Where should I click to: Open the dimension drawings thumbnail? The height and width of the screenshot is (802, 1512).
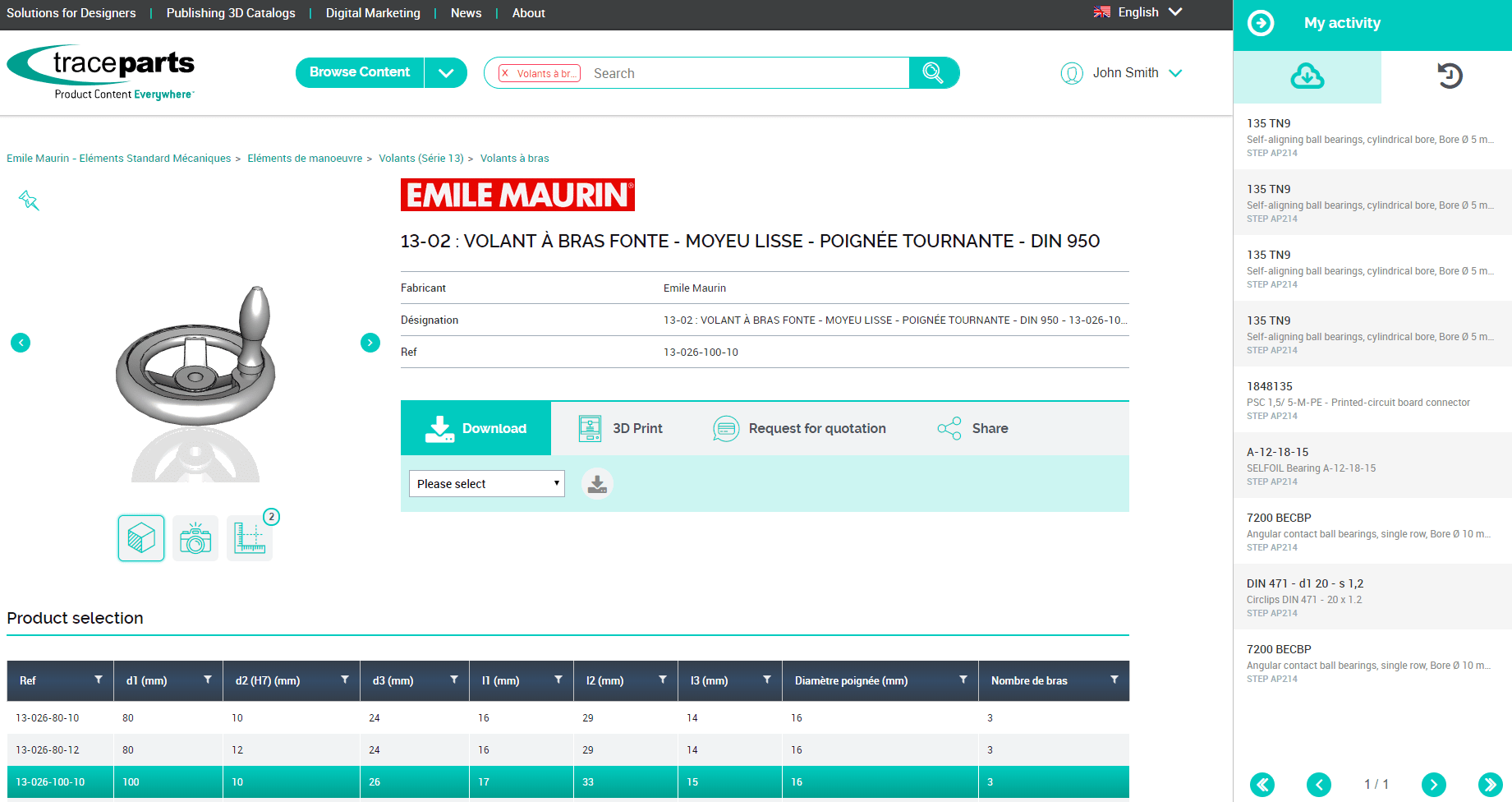click(250, 538)
